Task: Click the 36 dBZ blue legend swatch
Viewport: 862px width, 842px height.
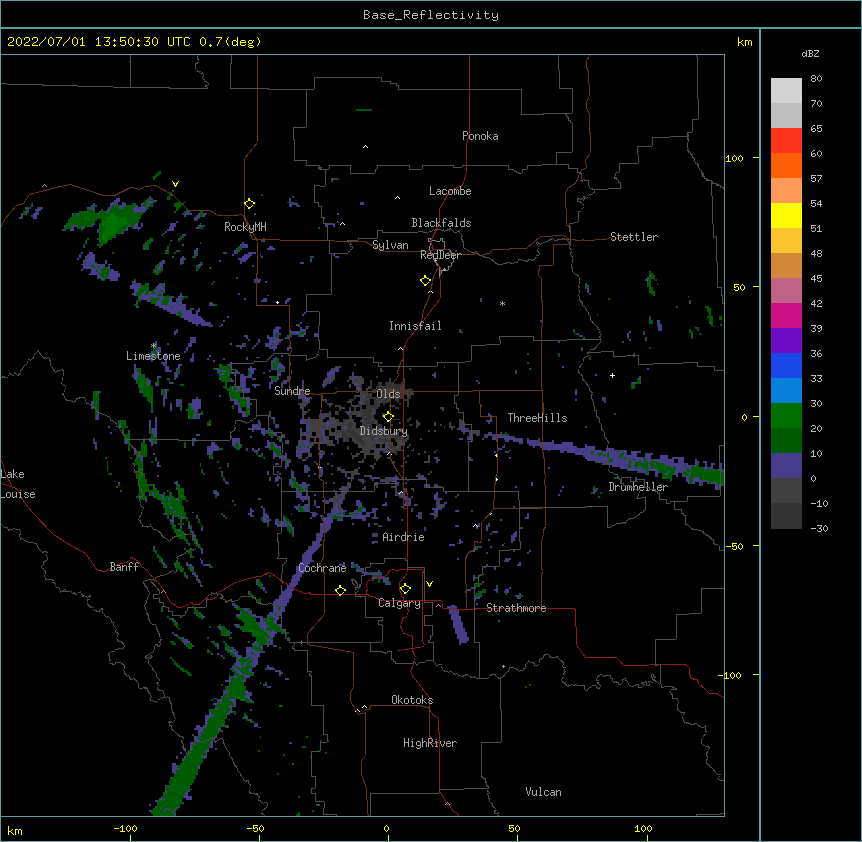Action: pos(786,365)
